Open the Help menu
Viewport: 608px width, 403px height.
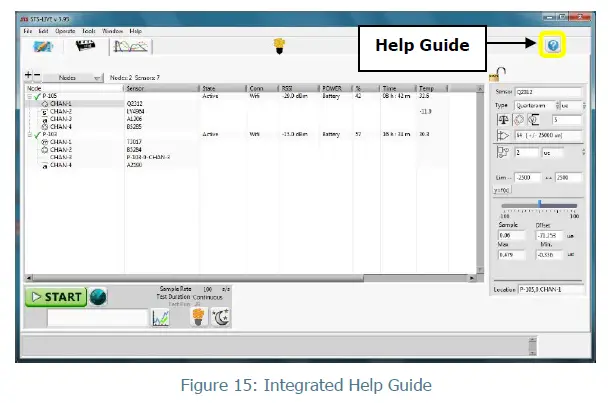click(x=135, y=31)
